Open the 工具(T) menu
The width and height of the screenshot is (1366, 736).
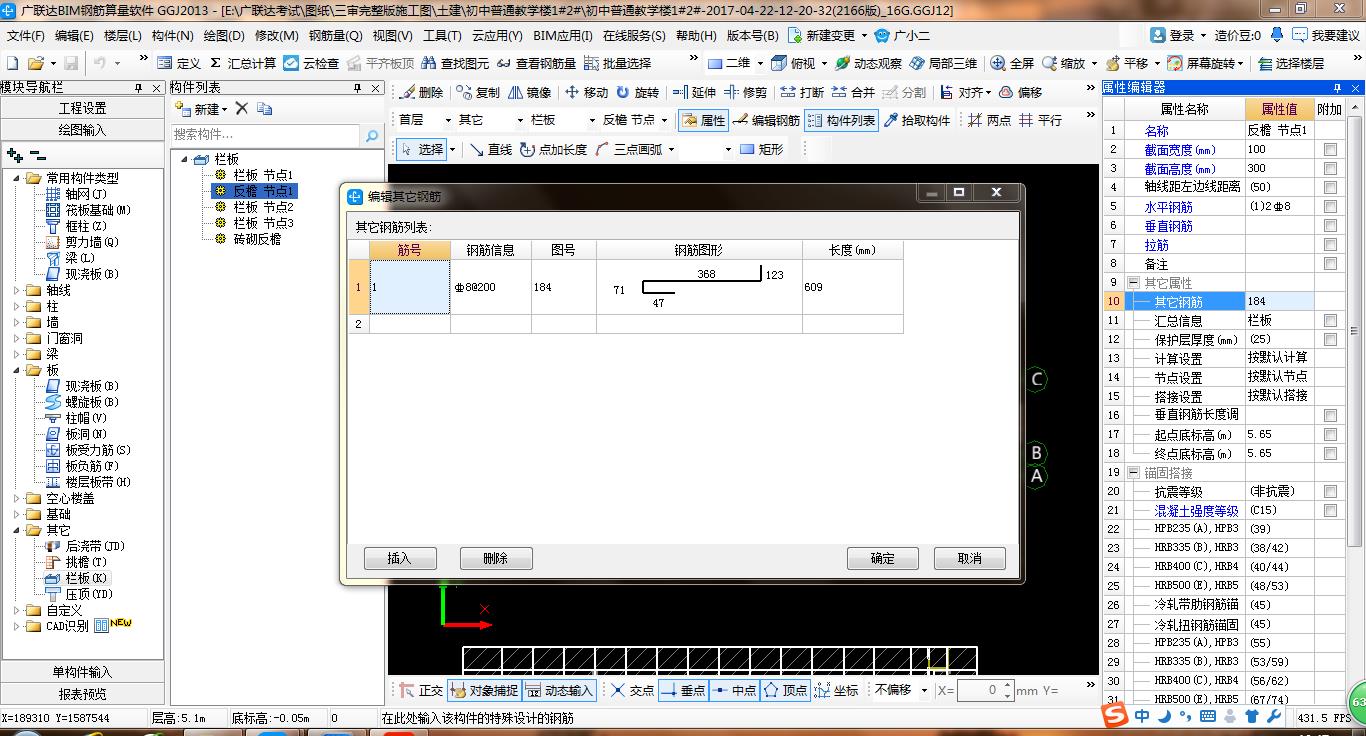442,35
